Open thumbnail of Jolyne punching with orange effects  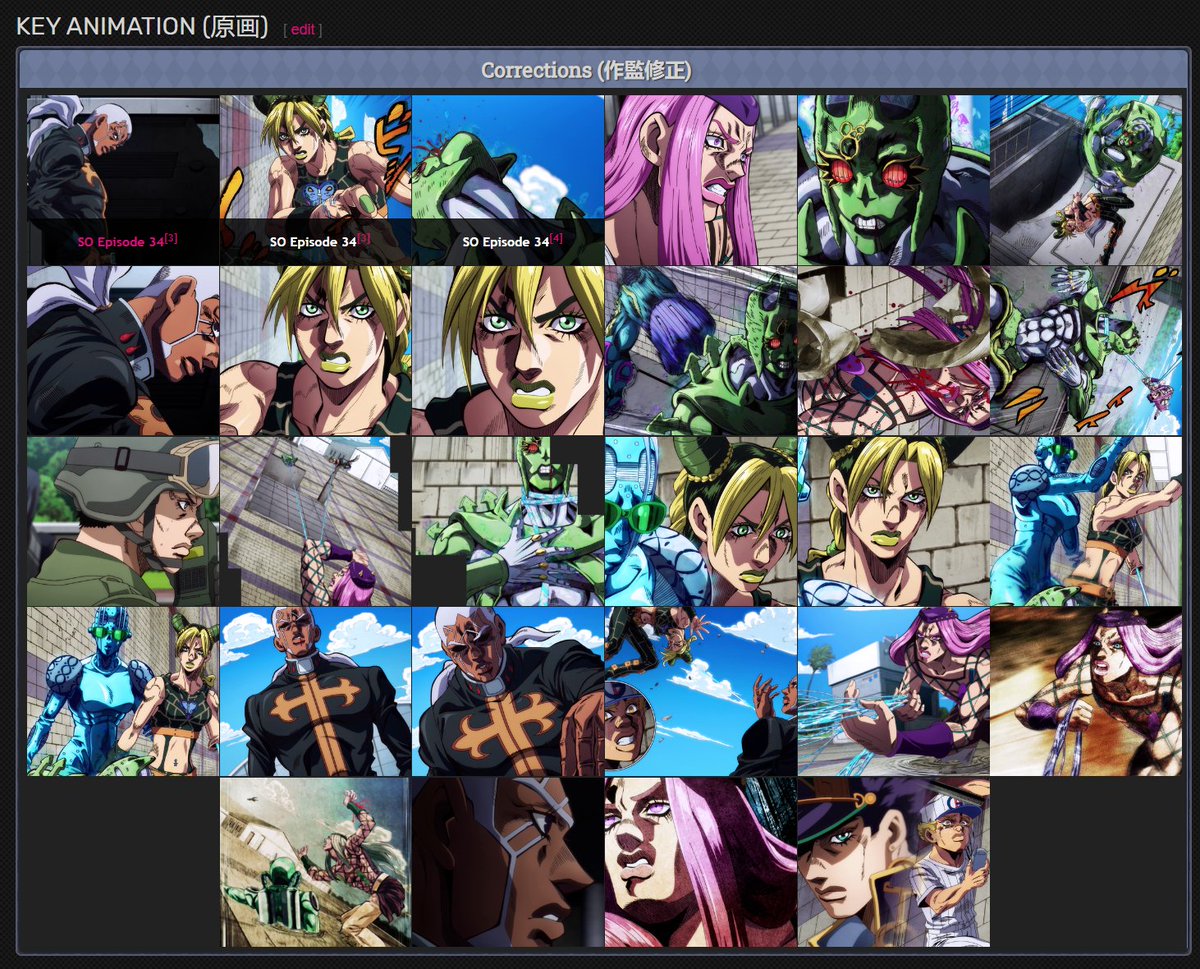[x=316, y=180]
